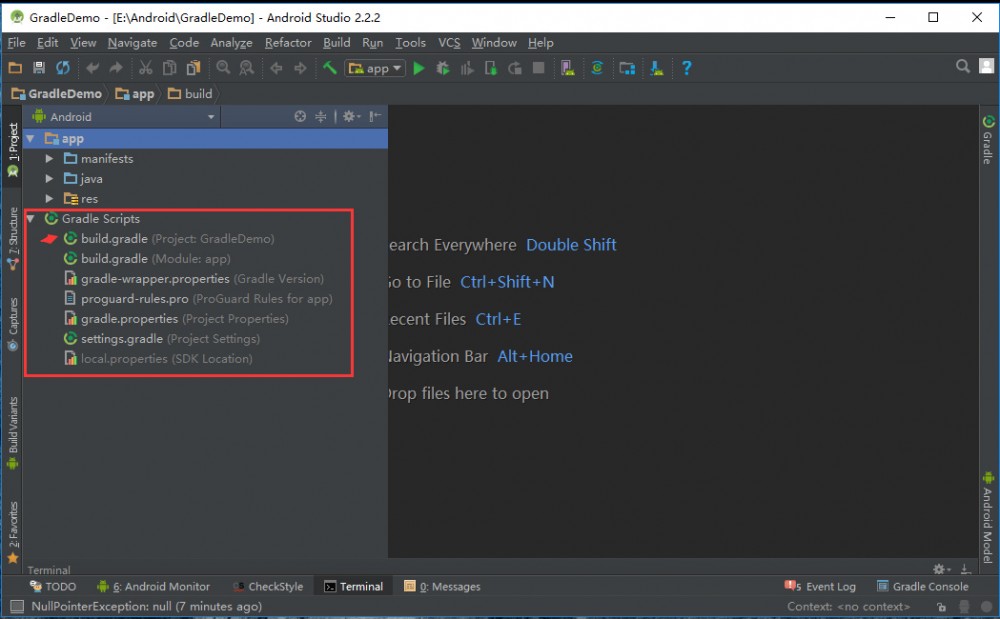Expand the res folder
Viewport: 1000px width, 619px height.
[x=49, y=199]
